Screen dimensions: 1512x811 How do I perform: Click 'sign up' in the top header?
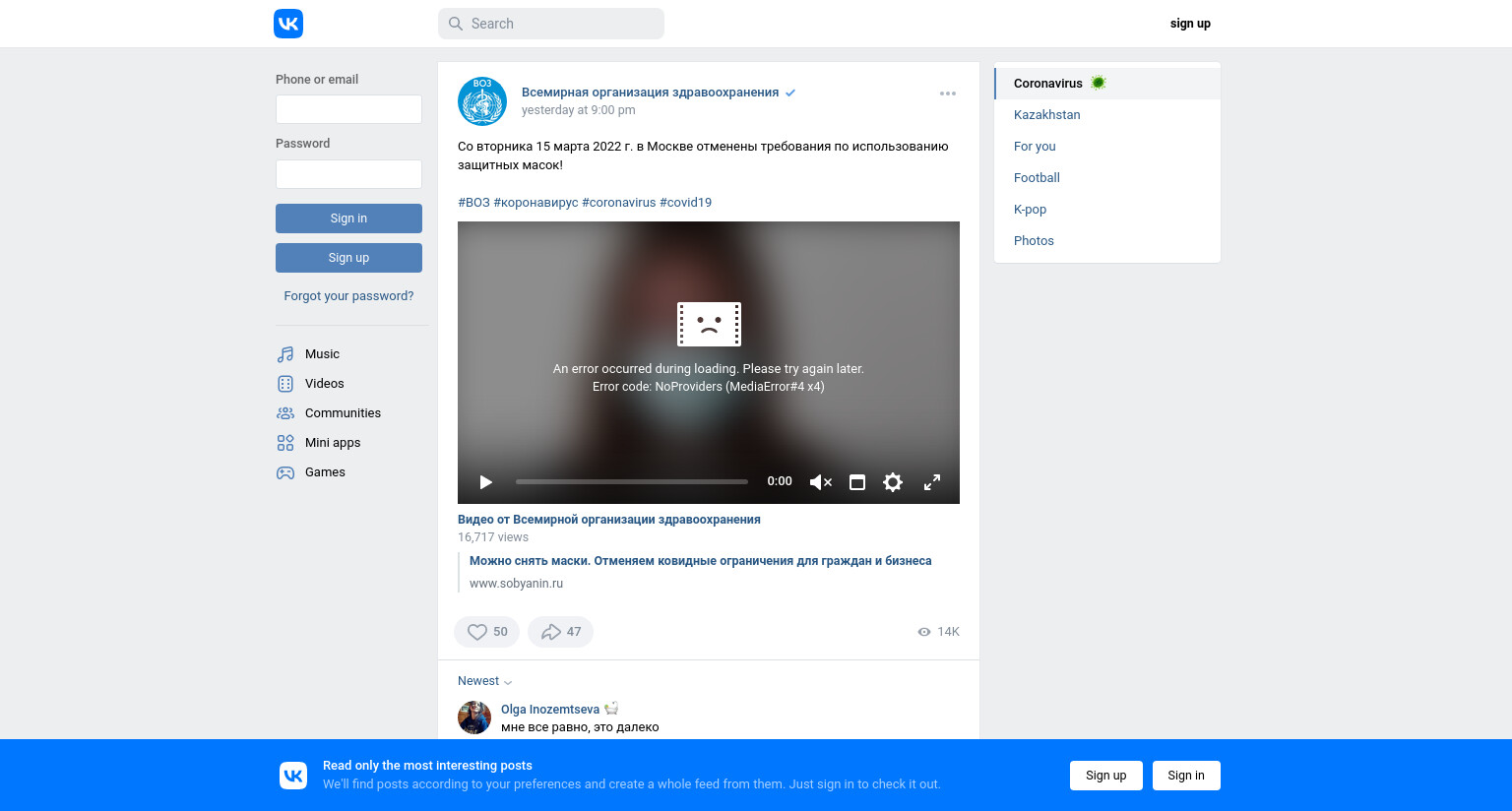click(1190, 24)
